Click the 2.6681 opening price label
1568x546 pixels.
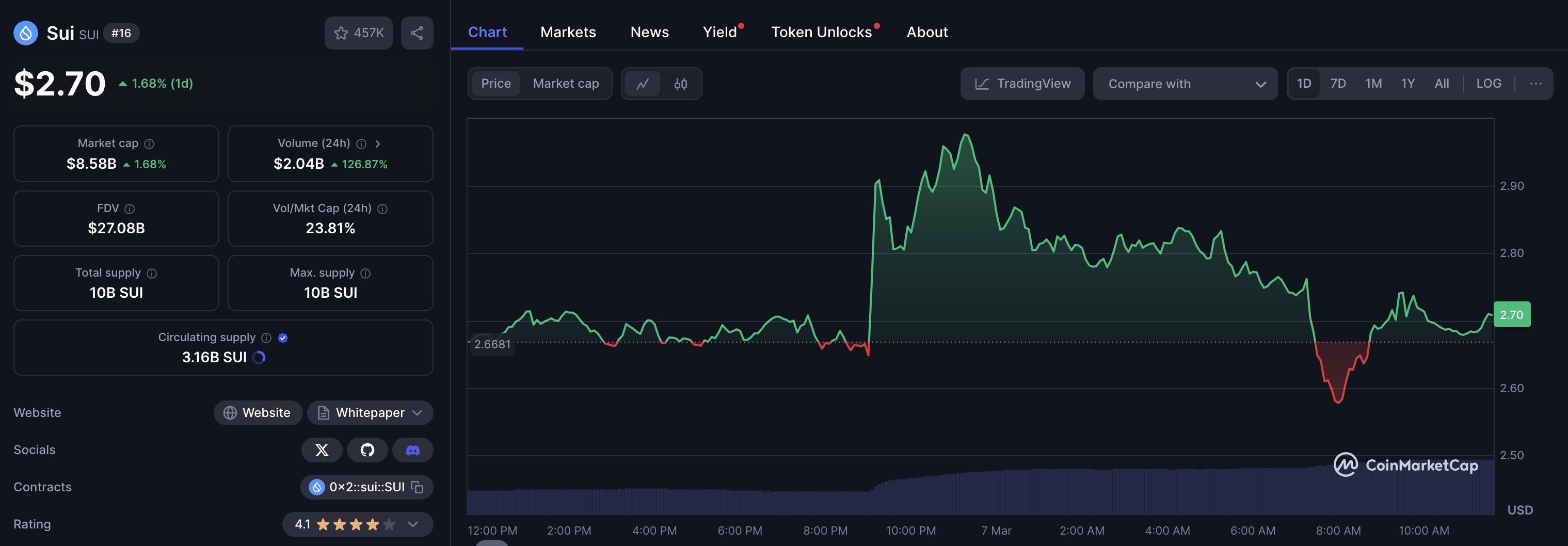(x=492, y=345)
